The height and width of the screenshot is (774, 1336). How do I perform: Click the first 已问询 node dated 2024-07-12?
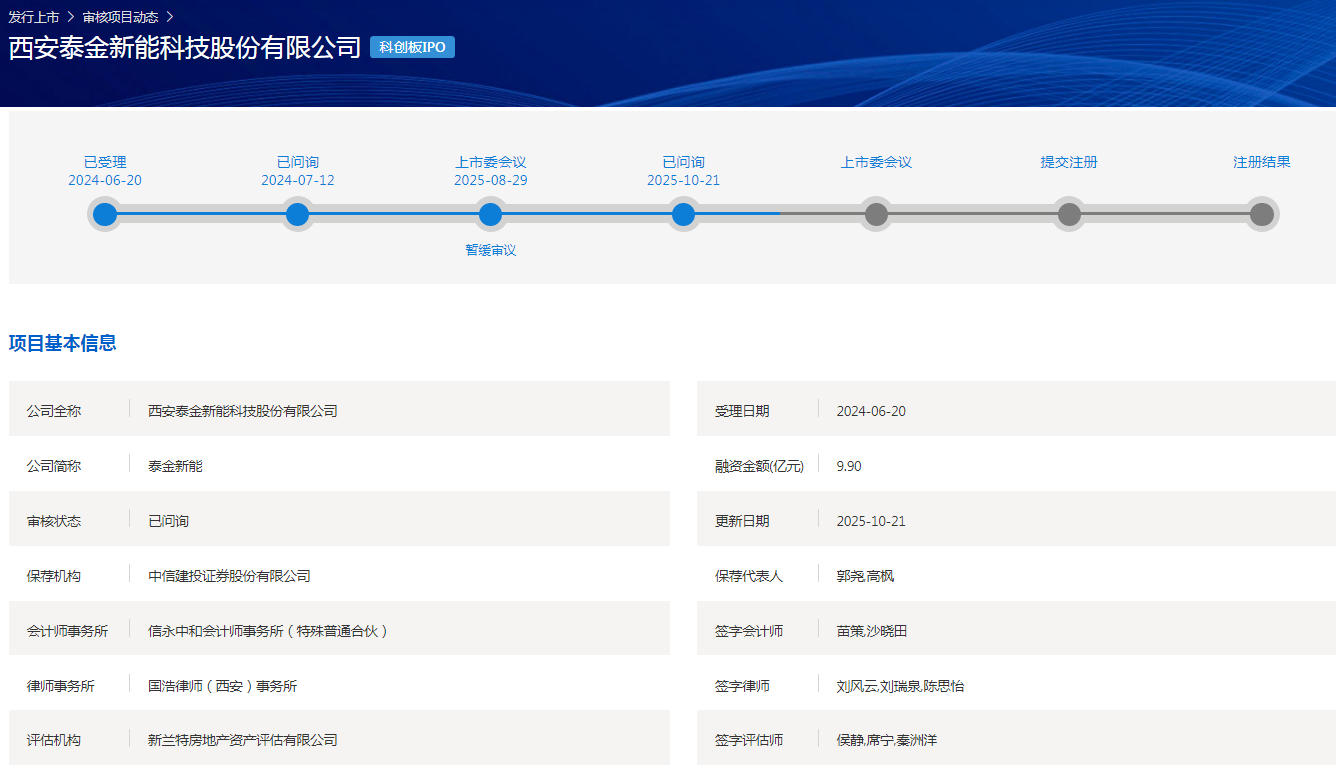coord(298,214)
